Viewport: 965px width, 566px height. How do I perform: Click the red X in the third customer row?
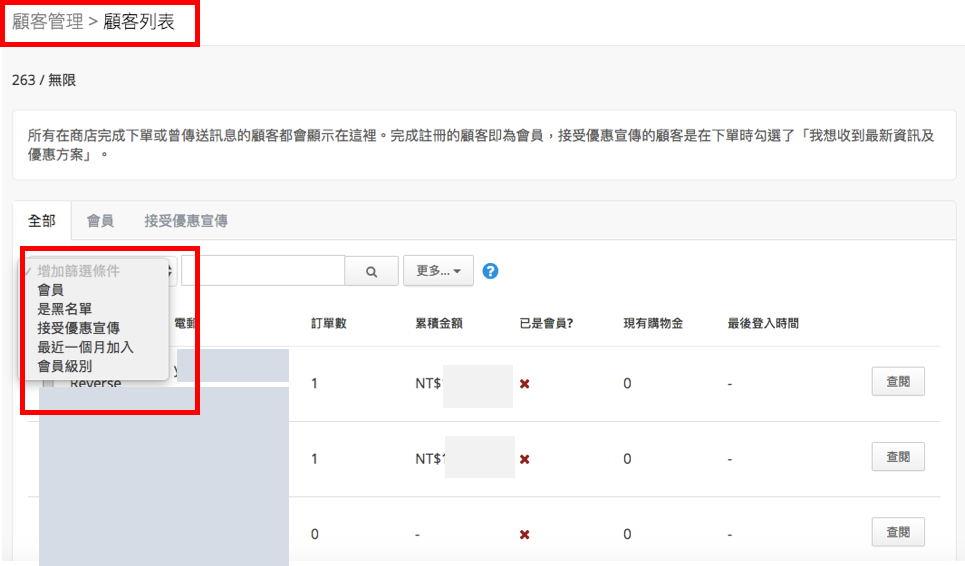point(524,534)
